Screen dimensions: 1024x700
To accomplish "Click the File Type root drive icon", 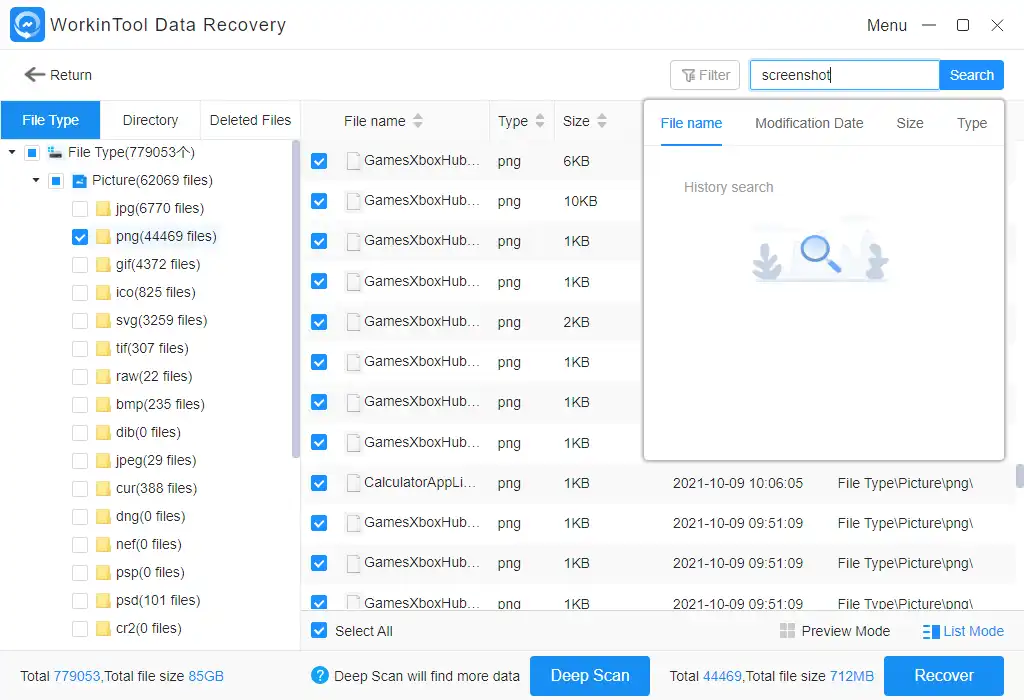I will (x=55, y=153).
